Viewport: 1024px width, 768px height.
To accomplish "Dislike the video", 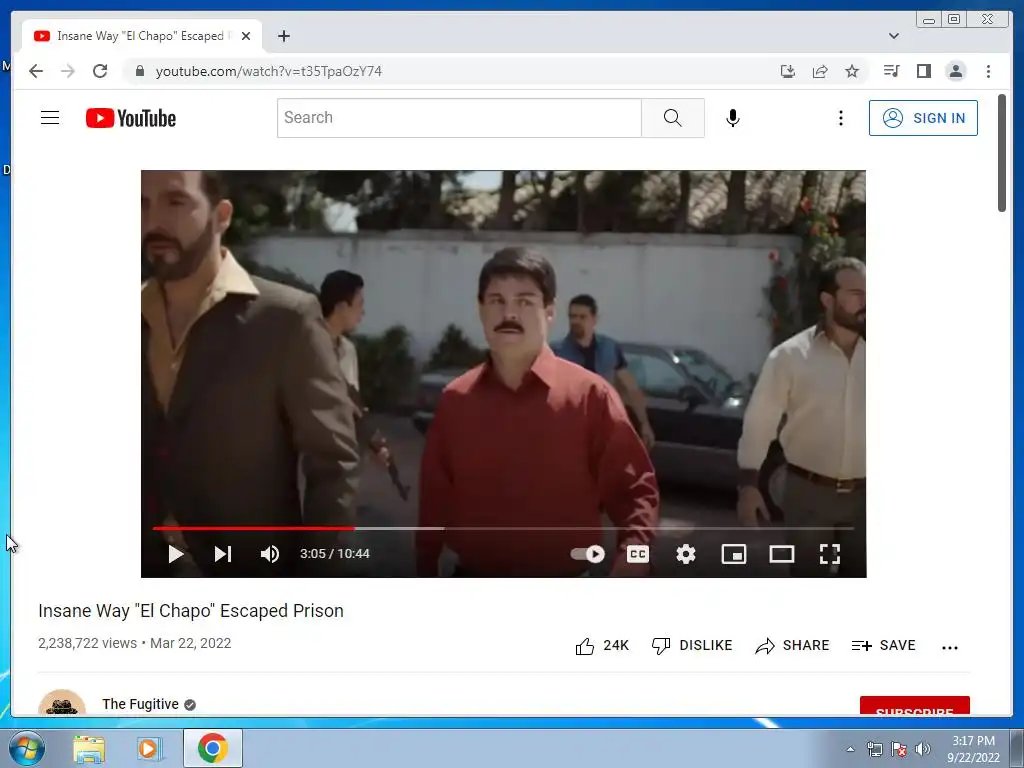I will tap(692, 646).
